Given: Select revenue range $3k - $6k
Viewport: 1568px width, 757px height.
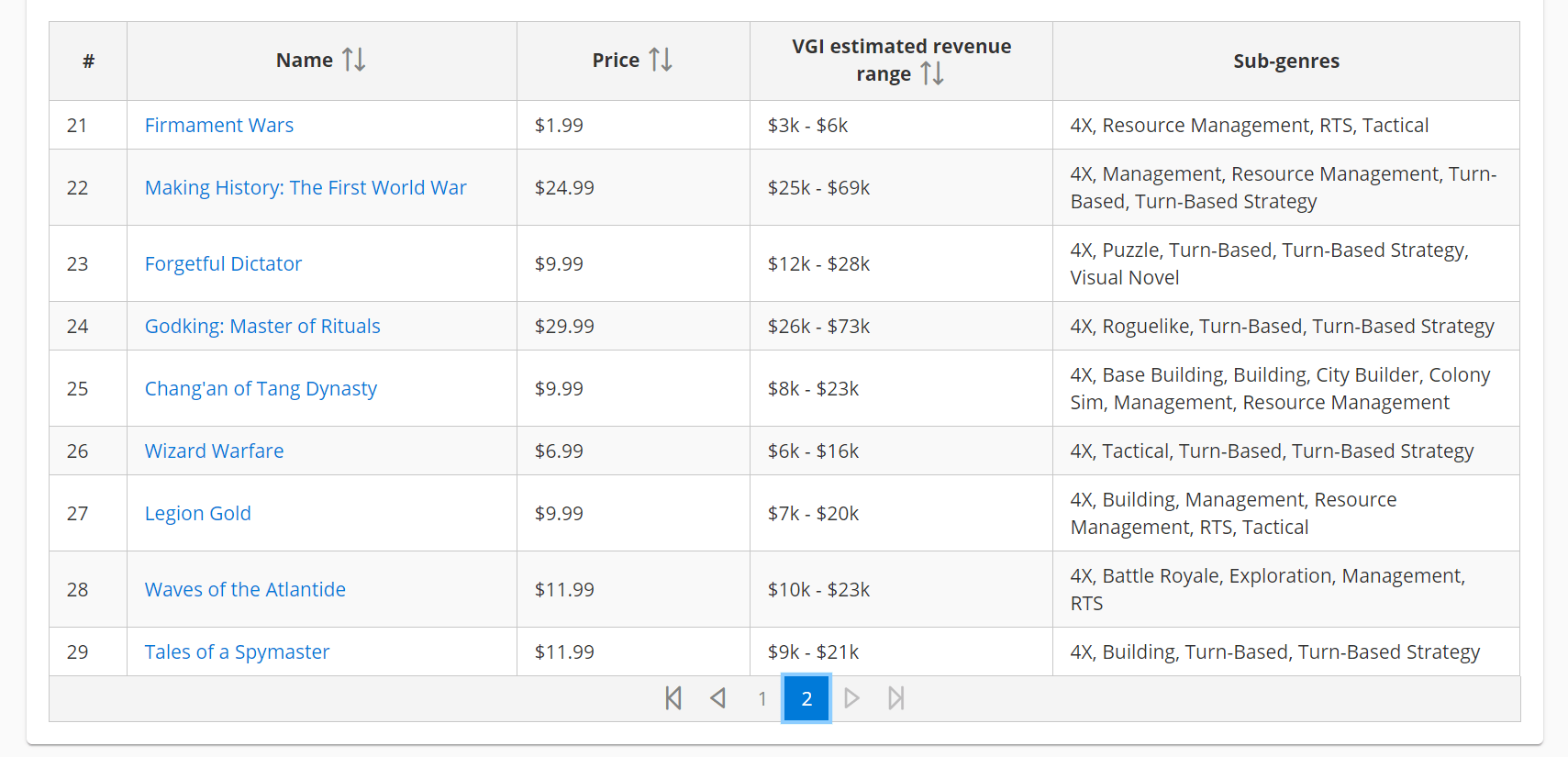Looking at the screenshot, I should coord(807,125).
